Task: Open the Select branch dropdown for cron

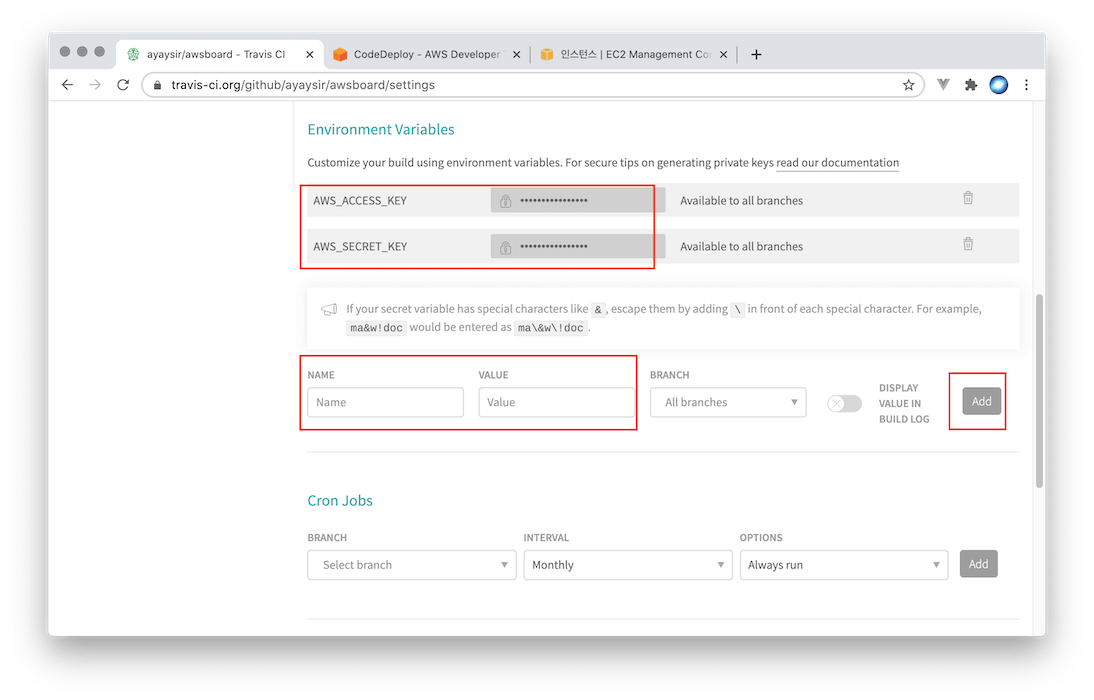Action: tap(411, 565)
